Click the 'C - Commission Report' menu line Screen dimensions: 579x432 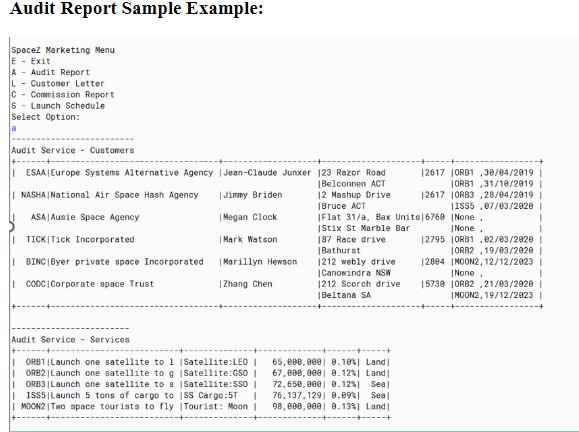pyautogui.click(x=63, y=95)
